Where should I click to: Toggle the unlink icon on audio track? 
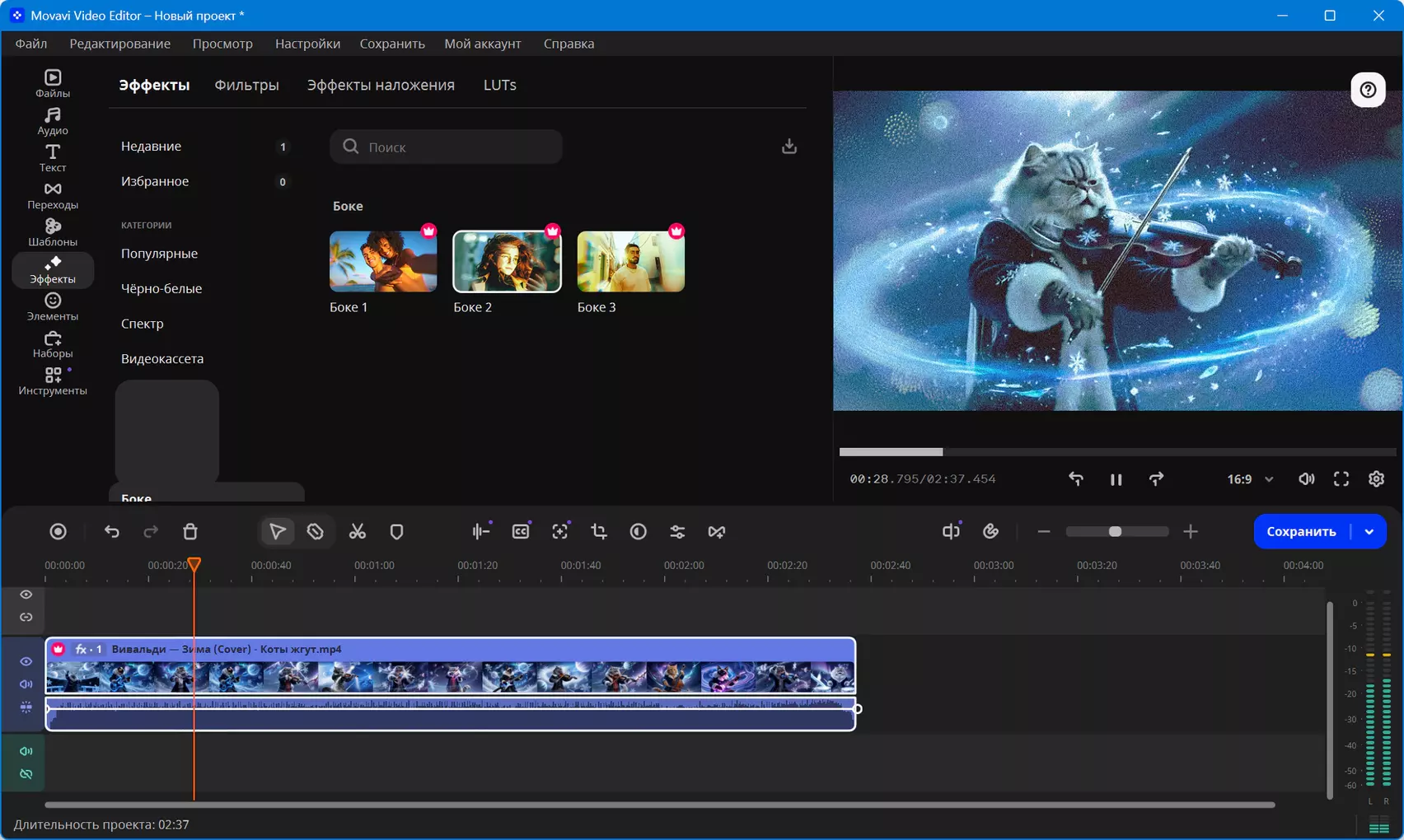[26, 774]
